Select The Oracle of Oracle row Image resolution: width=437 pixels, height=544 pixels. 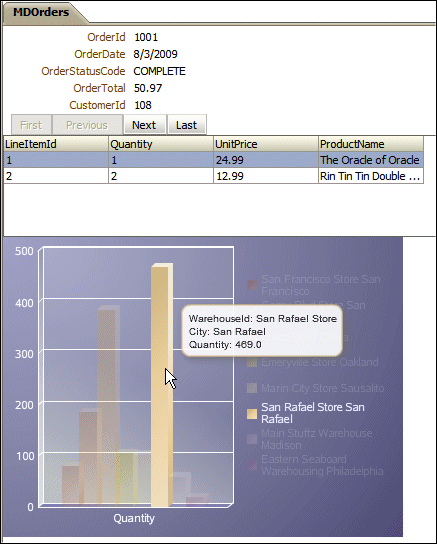[x=214, y=160]
